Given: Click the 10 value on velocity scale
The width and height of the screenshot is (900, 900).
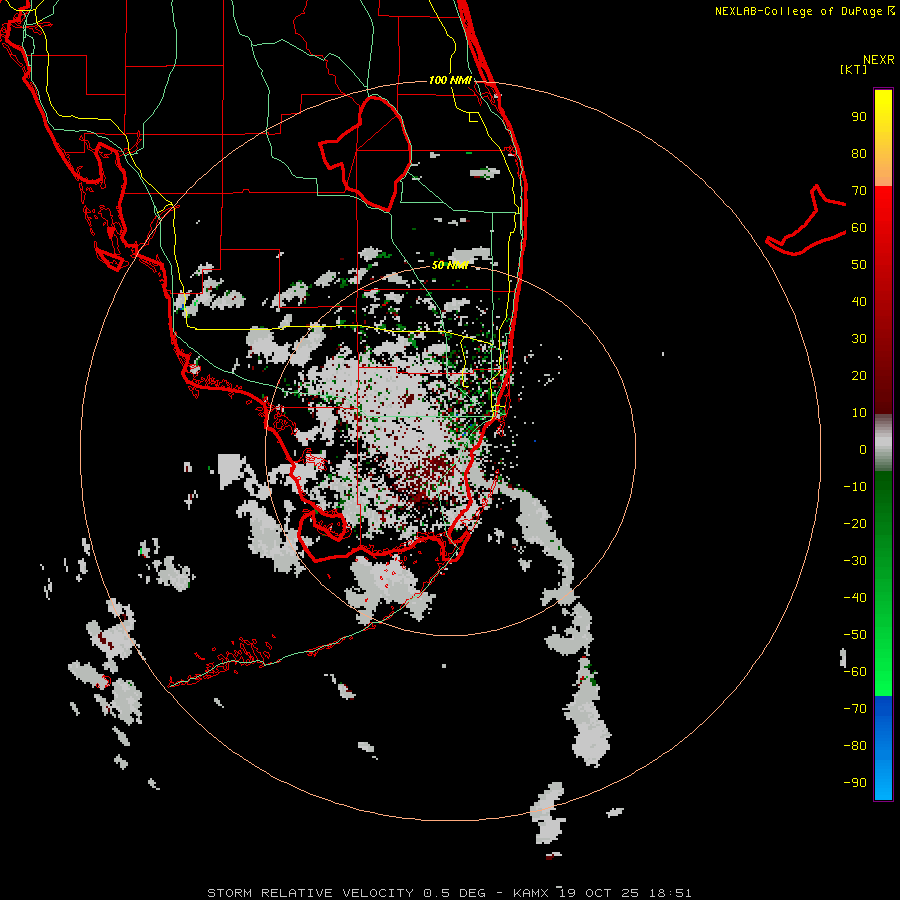Looking at the screenshot, I should [859, 413].
